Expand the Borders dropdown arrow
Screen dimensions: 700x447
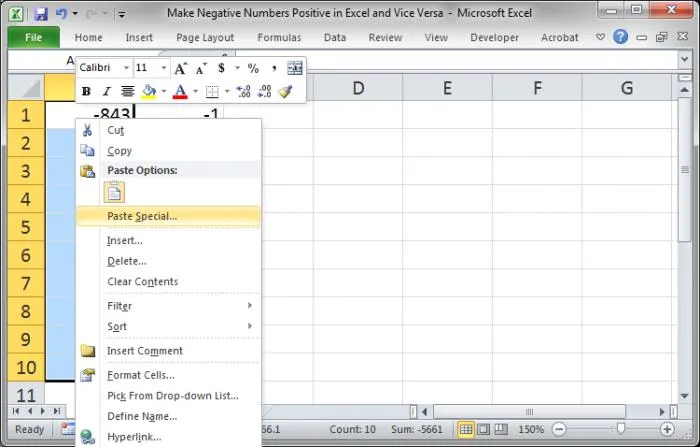pos(227,92)
